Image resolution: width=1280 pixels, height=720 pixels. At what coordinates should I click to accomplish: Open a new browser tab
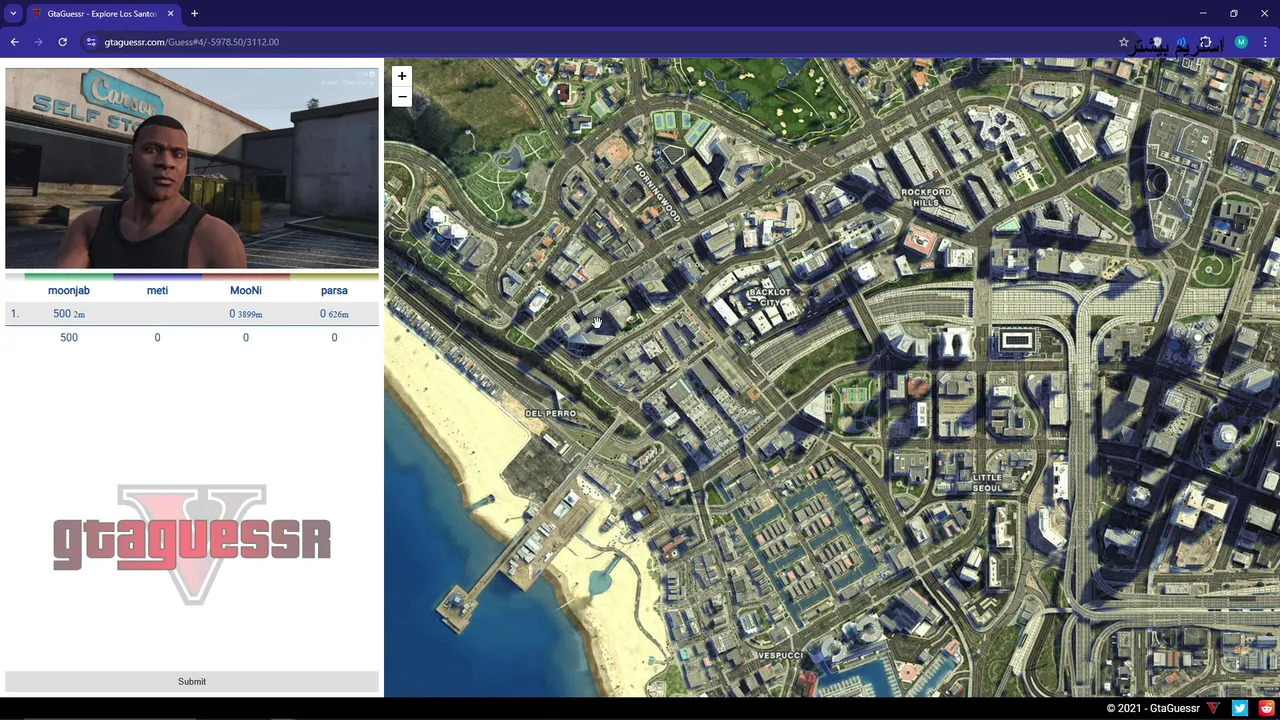(194, 14)
